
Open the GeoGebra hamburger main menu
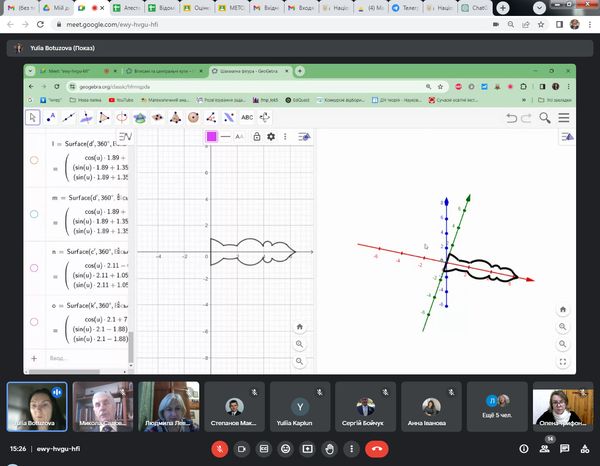[x=565, y=118]
